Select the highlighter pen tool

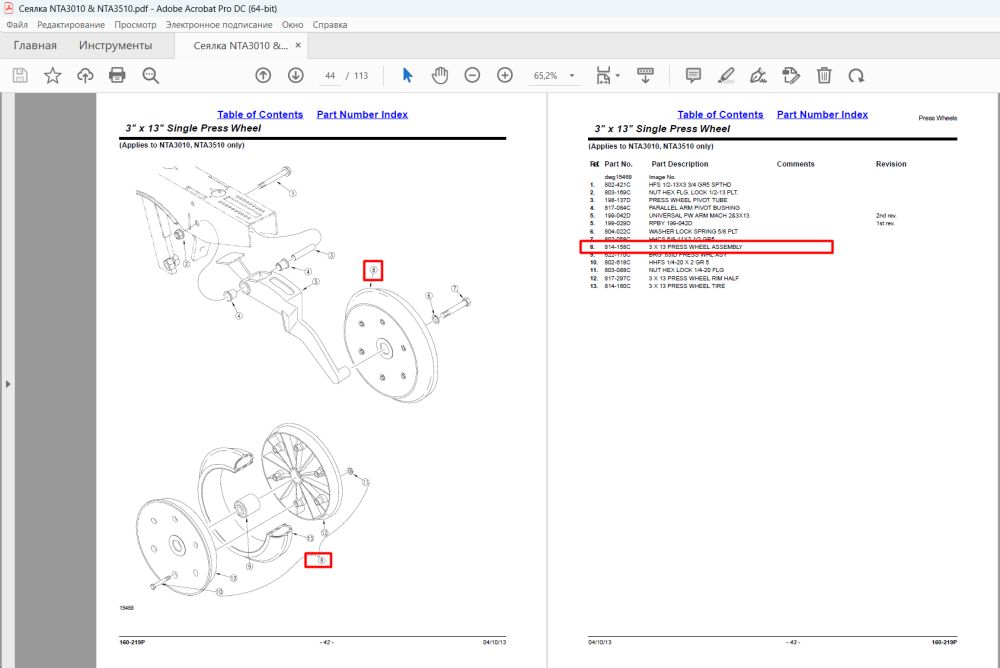[726, 75]
